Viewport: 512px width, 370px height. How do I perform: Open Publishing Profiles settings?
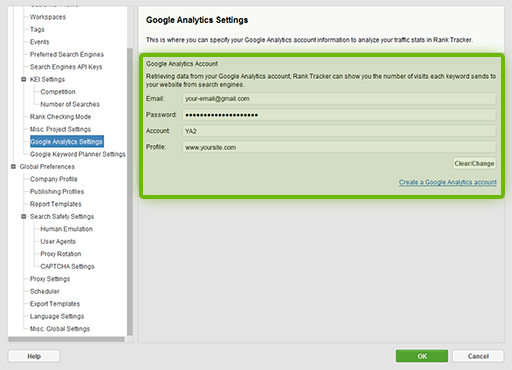point(57,192)
